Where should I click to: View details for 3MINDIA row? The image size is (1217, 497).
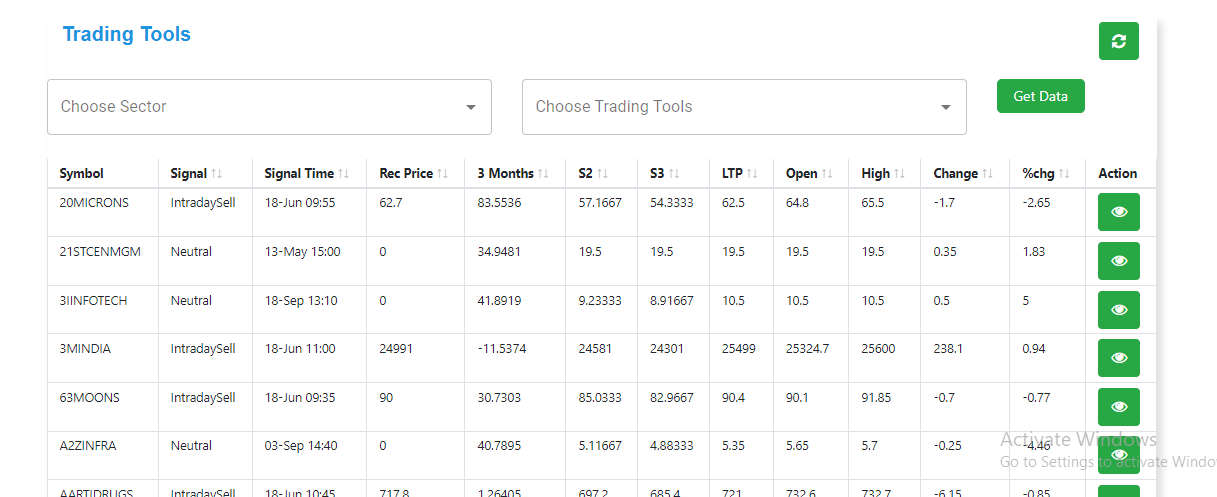(x=1118, y=358)
